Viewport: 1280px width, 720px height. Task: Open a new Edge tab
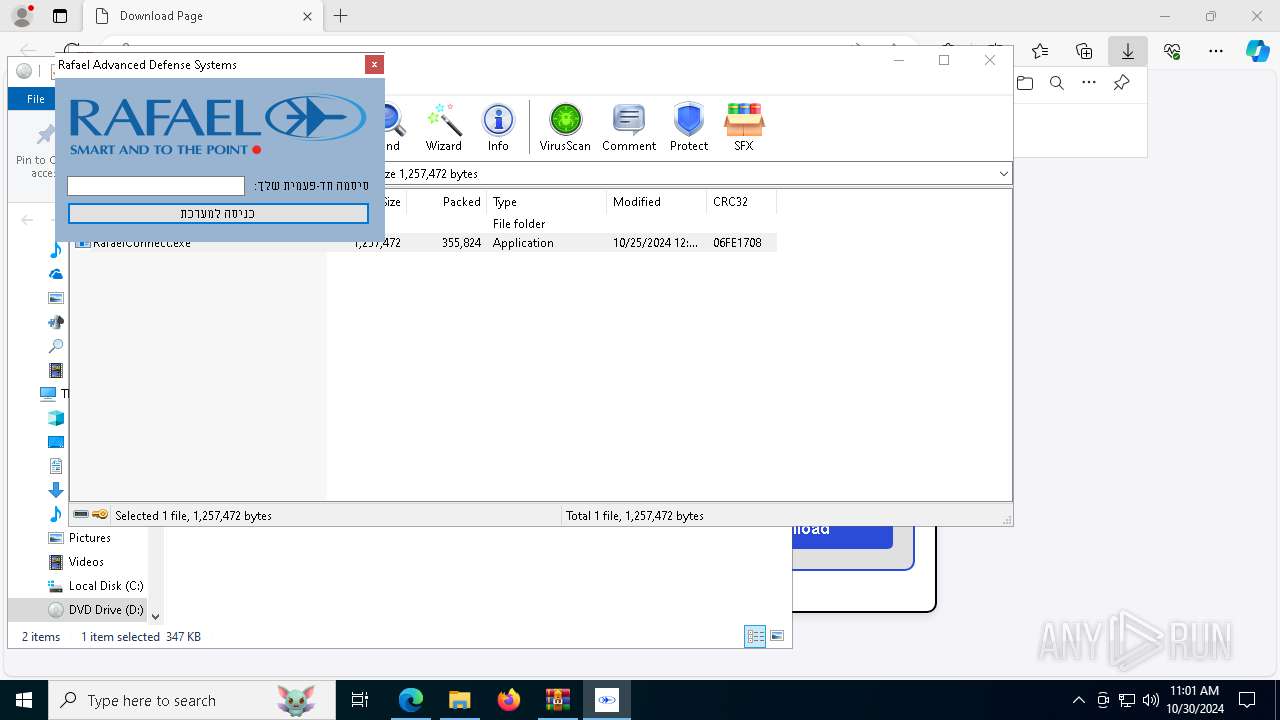click(x=341, y=16)
